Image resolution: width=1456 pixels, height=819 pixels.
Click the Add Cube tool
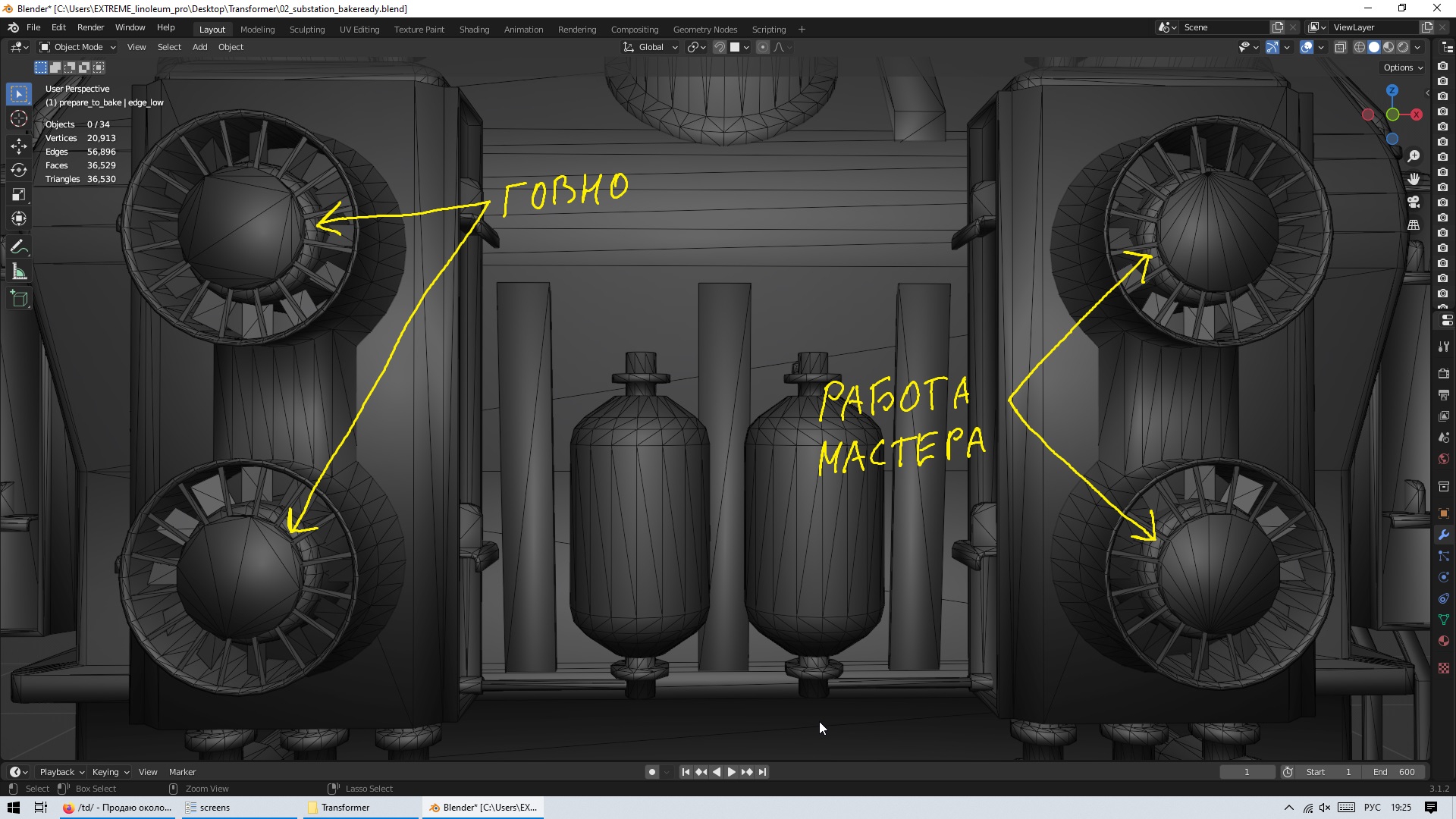click(x=19, y=299)
